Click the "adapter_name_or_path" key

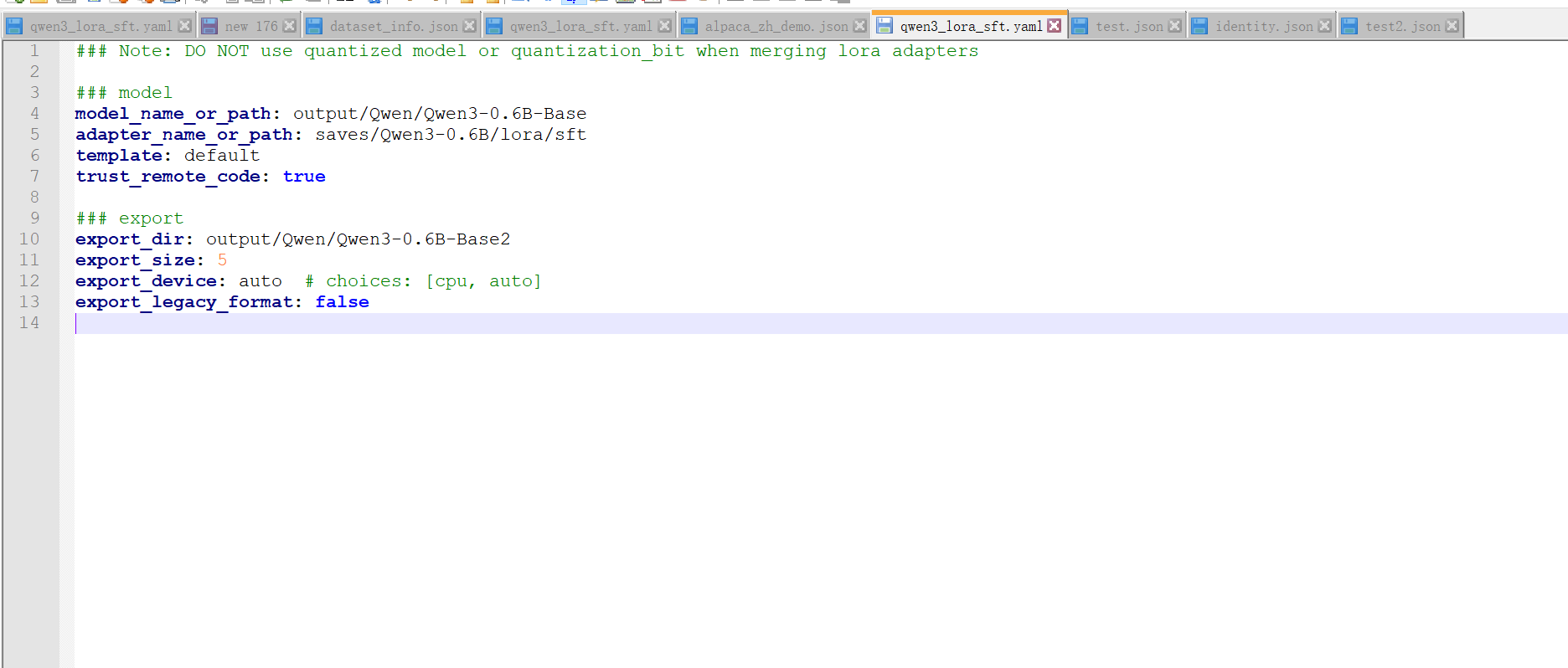184,135
